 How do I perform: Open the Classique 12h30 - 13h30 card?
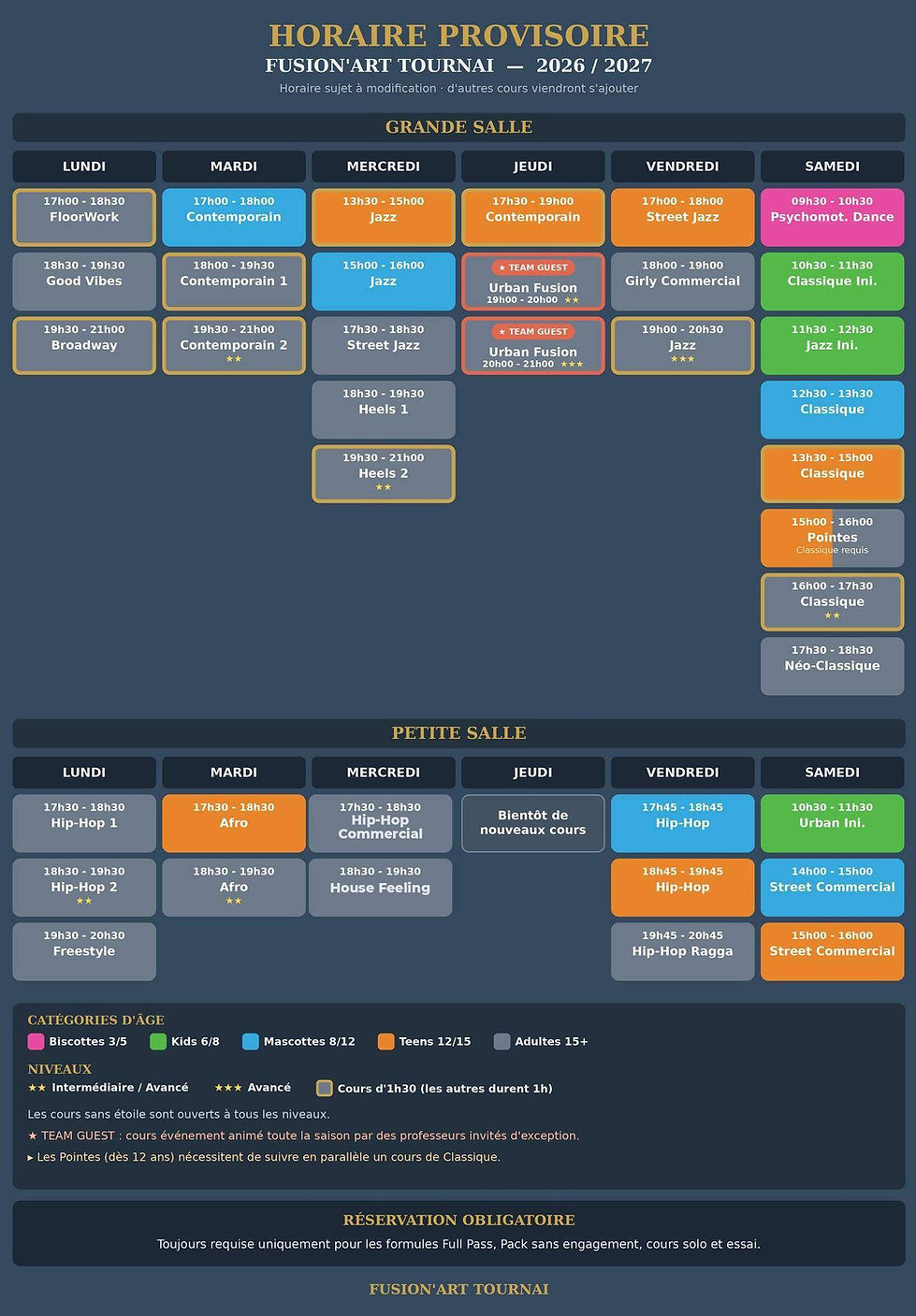pos(833,410)
